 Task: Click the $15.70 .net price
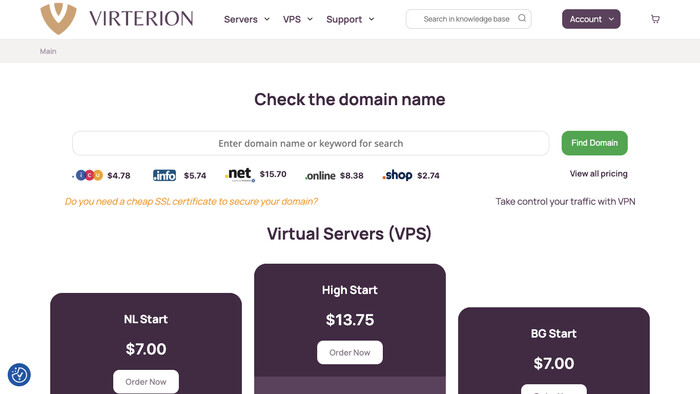[273, 174]
